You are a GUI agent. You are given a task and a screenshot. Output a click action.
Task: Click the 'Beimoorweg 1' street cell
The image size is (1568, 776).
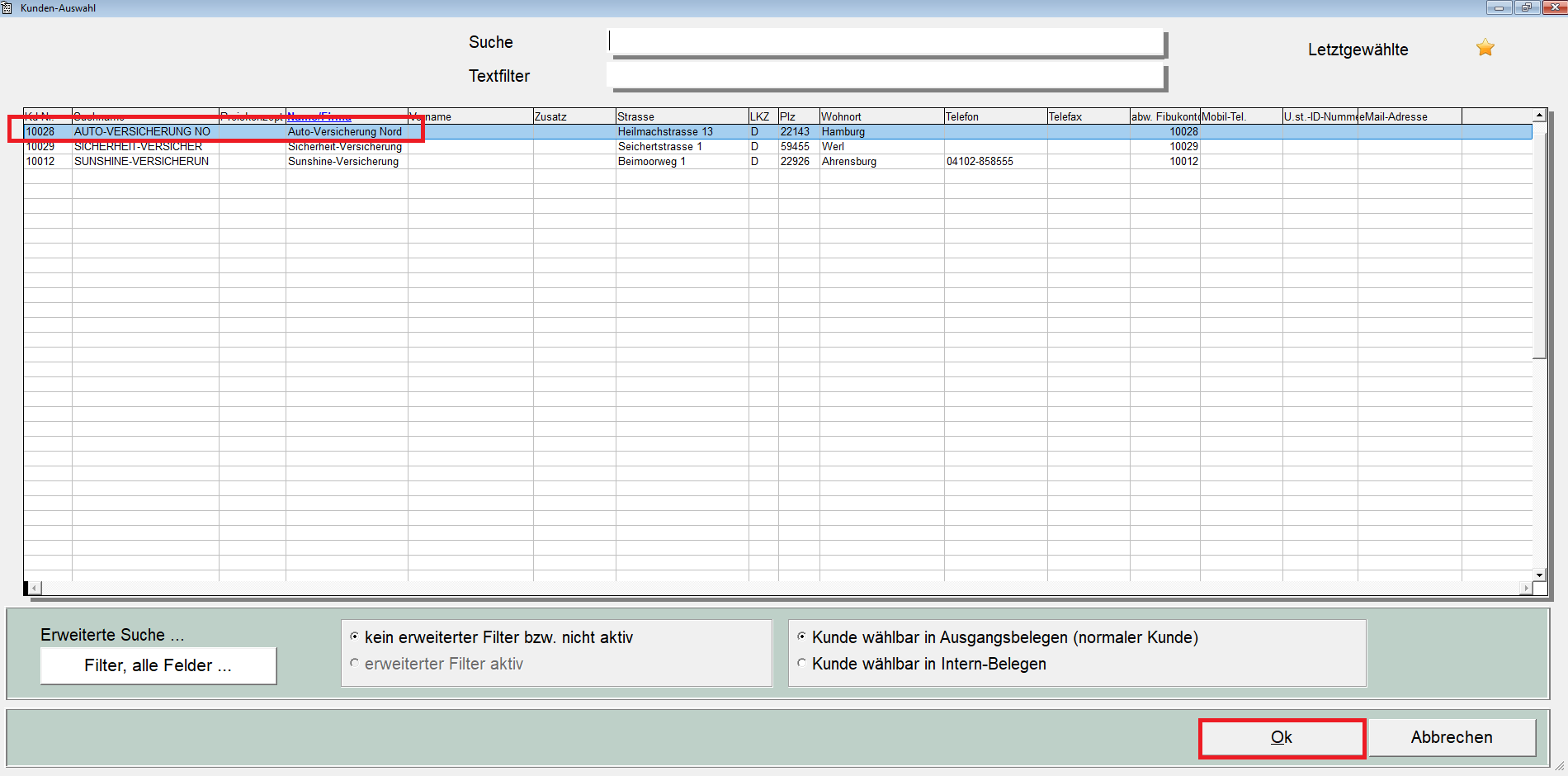click(682, 161)
